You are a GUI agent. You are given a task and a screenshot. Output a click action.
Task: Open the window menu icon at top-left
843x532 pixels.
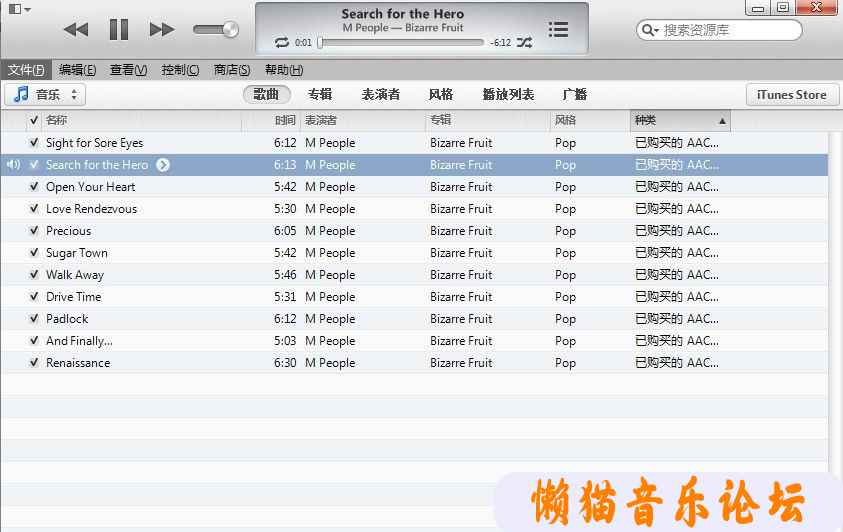pyautogui.click(x=20, y=9)
